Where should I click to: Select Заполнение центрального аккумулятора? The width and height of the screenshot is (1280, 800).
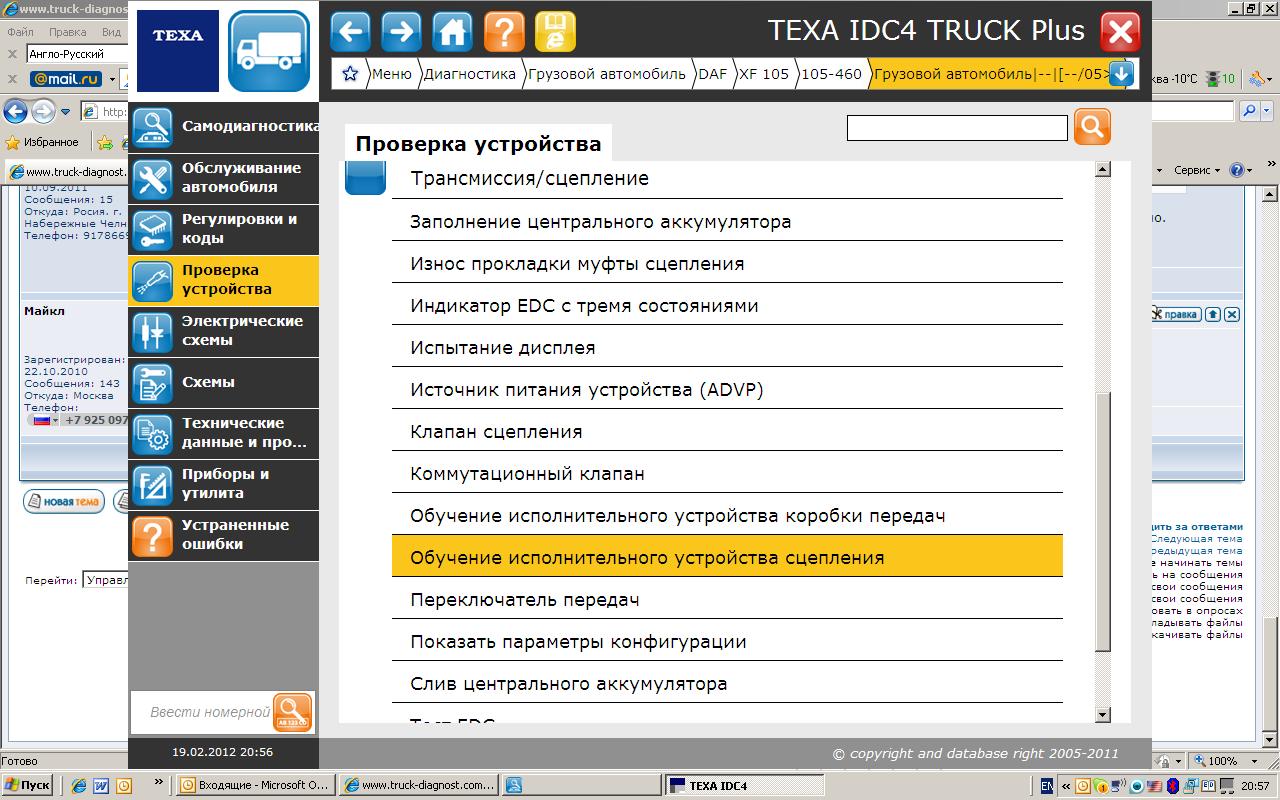(727, 221)
